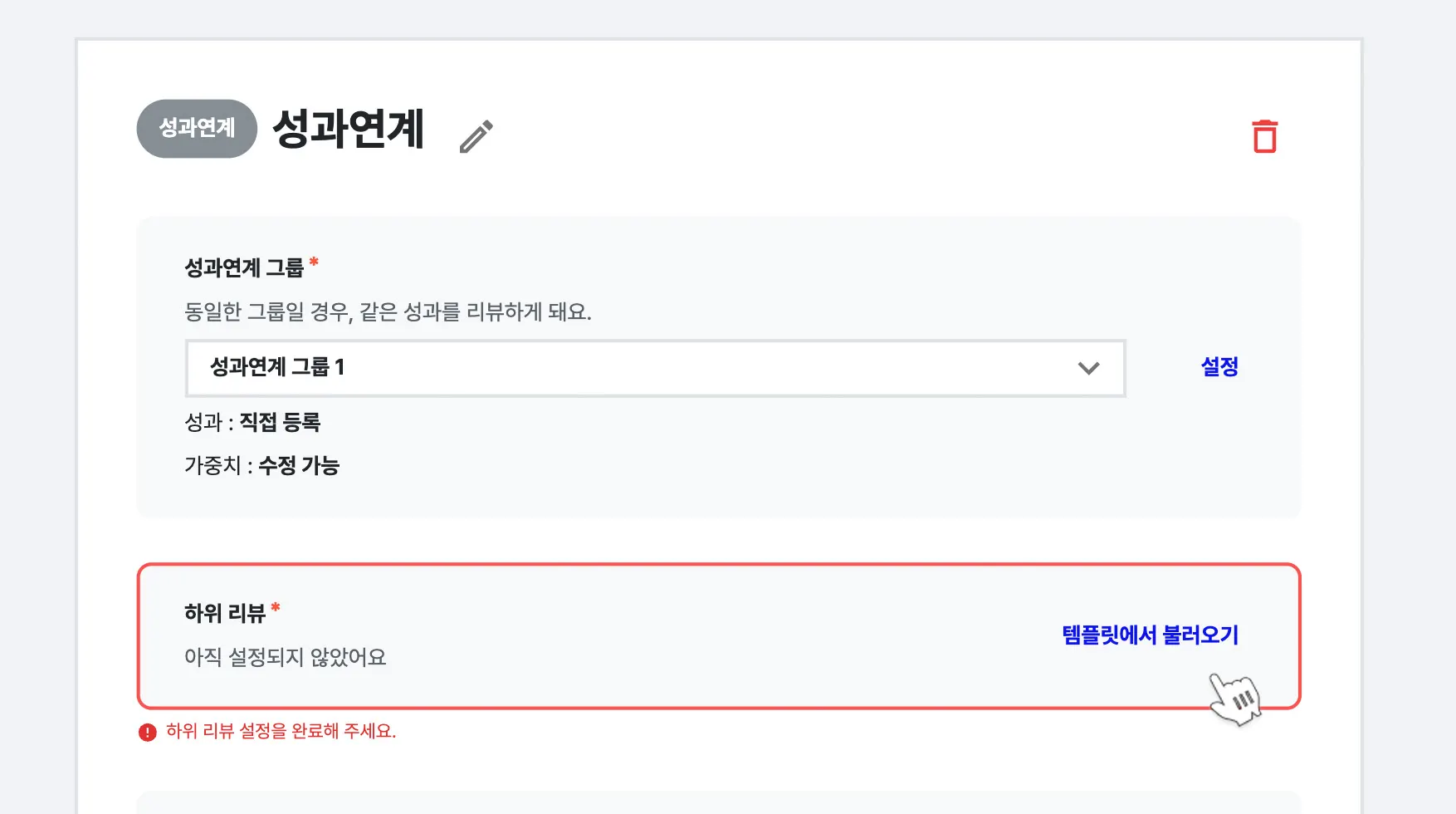This screenshot has width=1456, height=814.
Task: Open the 성과연계 그룹 1 combo box
Action: pyautogui.click(x=631, y=368)
